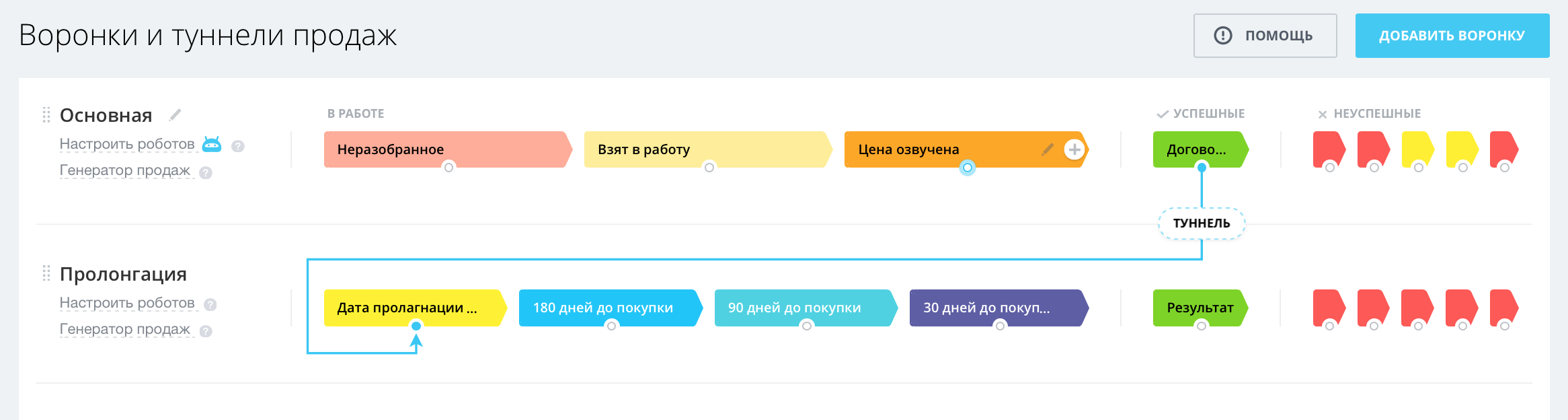Image resolution: width=1568 pixels, height=420 pixels.
Task: Click the connector dot under Неразобранное stage
Action: coord(448,168)
